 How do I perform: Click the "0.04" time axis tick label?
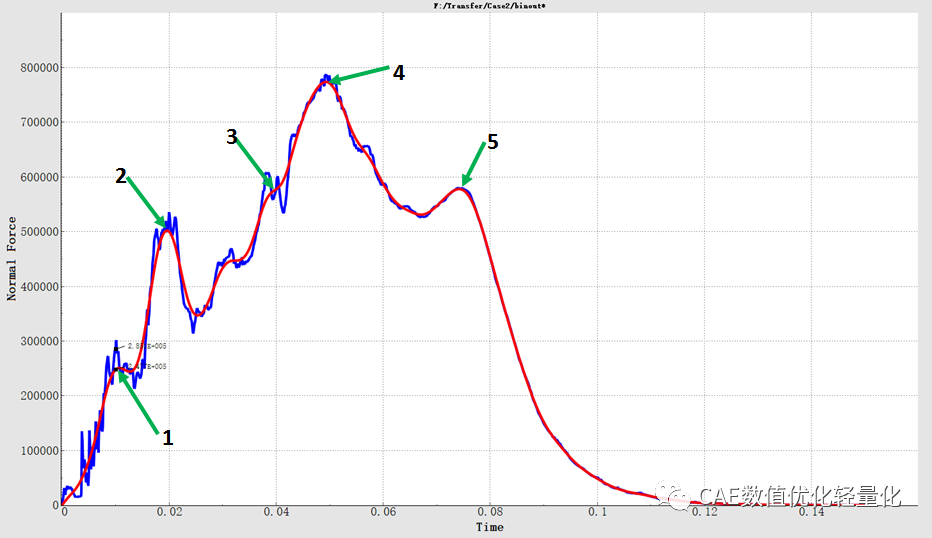pyautogui.click(x=276, y=512)
